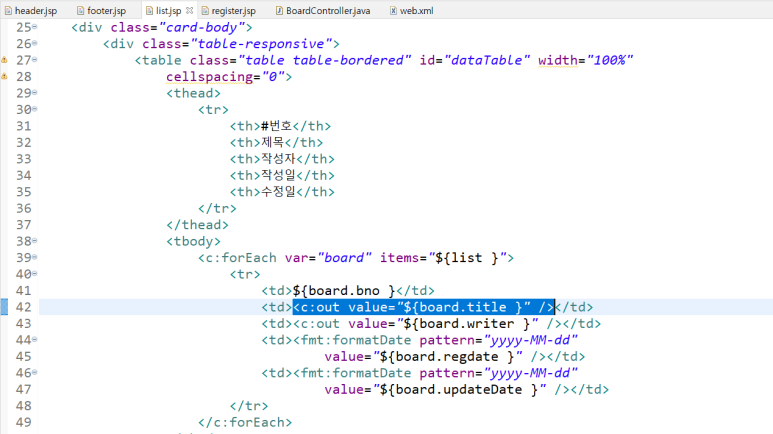Click the warning marker on line 27
The image size is (773, 434).
[x=4, y=60]
